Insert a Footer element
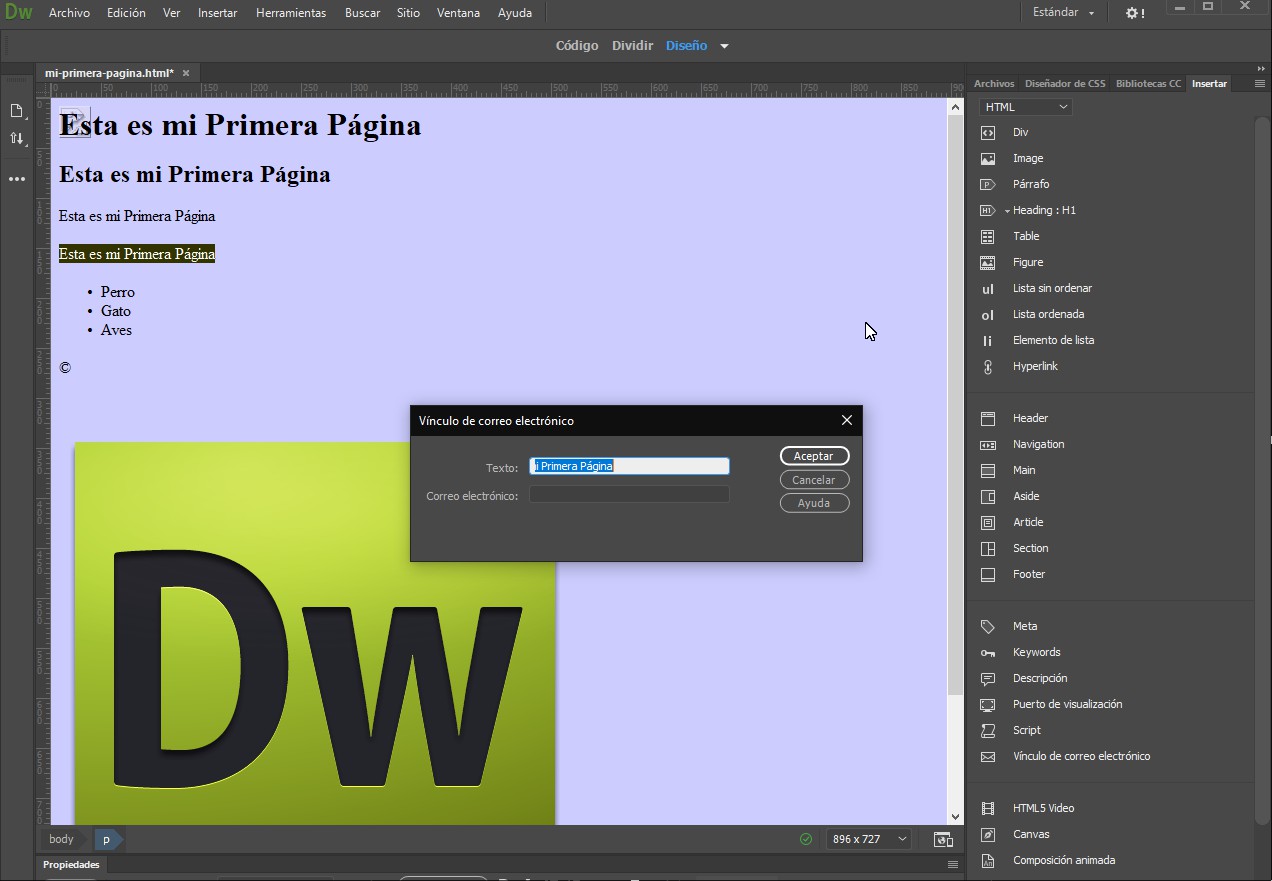 click(x=1028, y=574)
